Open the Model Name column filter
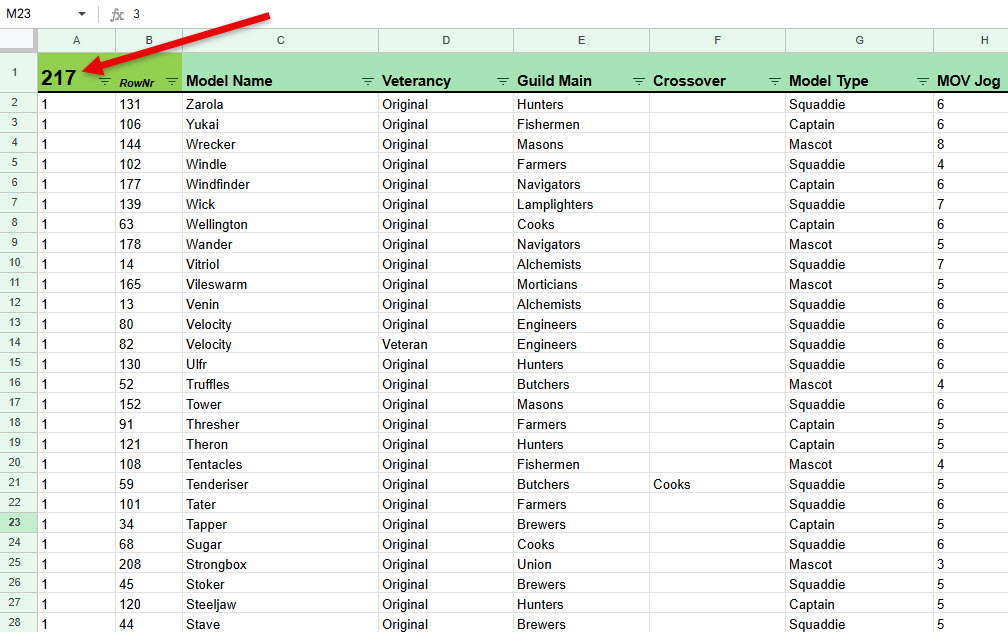This screenshot has height=632, width=1008. pyautogui.click(x=367, y=81)
